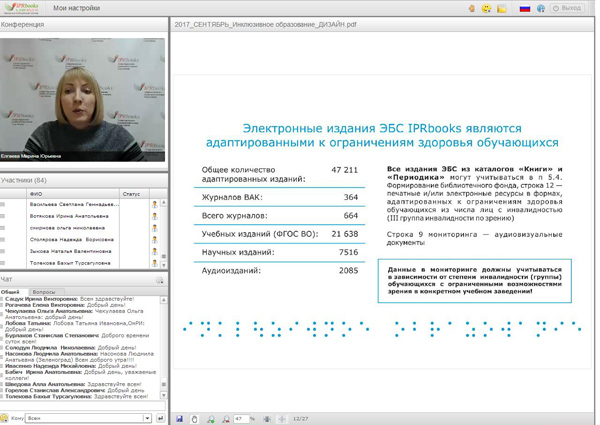The height and width of the screenshot is (425, 600).
Task: Select participant Зыкова Наталья Валентиновна
Action: pos(70,251)
